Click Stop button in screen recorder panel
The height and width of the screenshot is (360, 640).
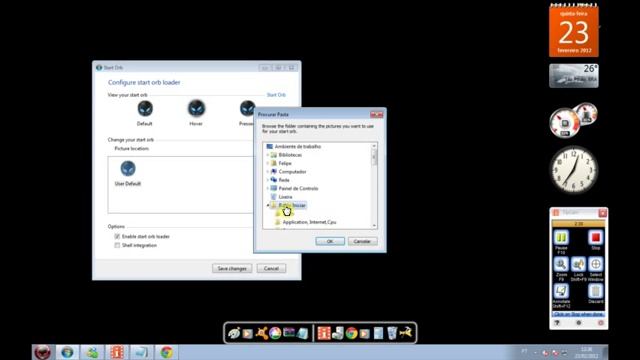pos(596,238)
